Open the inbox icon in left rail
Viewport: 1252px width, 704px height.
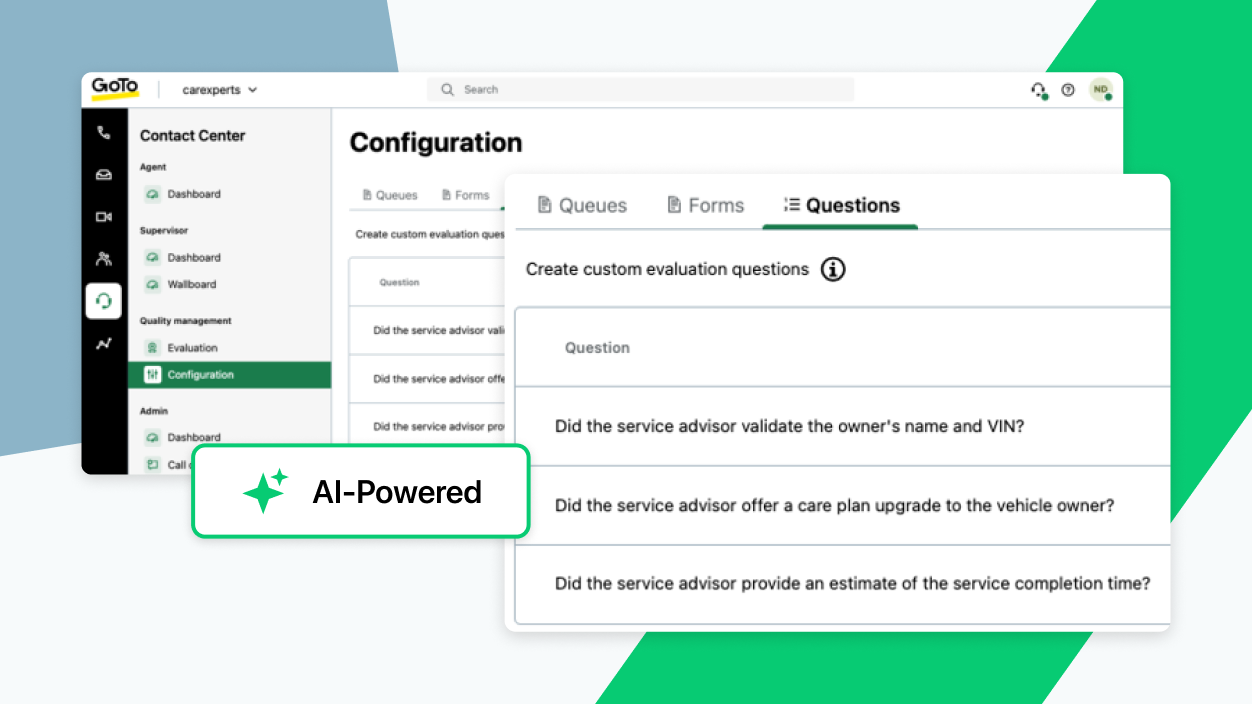pyautogui.click(x=104, y=175)
